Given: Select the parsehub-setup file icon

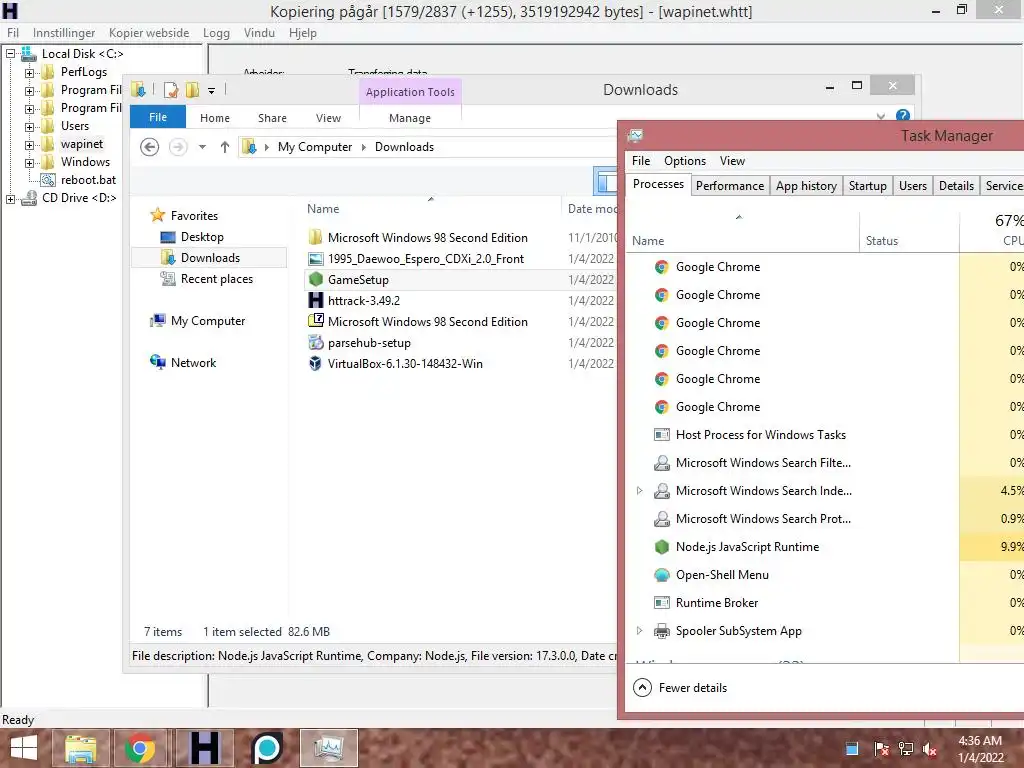Looking at the screenshot, I should [315, 342].
